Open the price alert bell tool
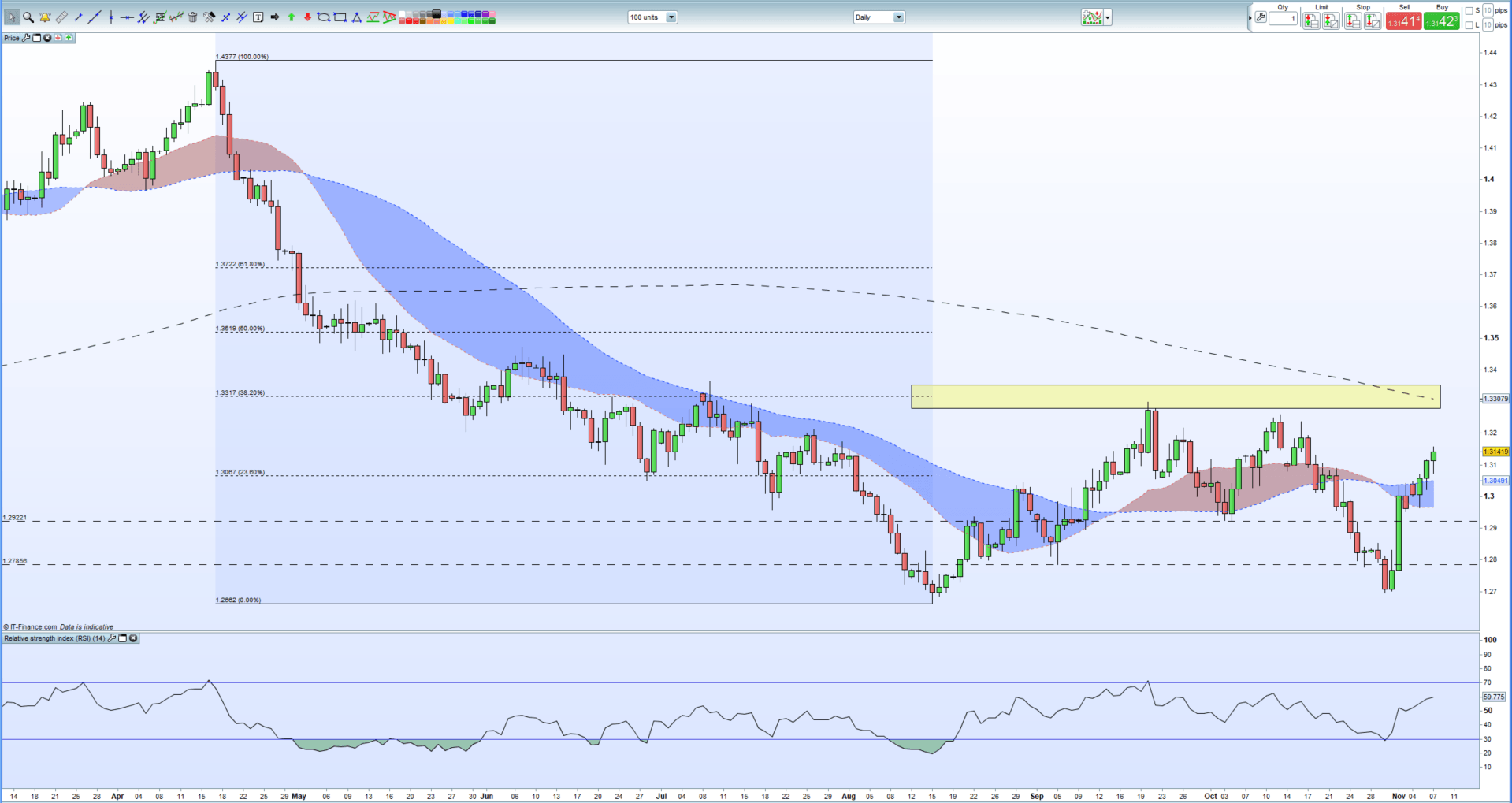Viewport: 1512px width, 803px height. point(45,17)
